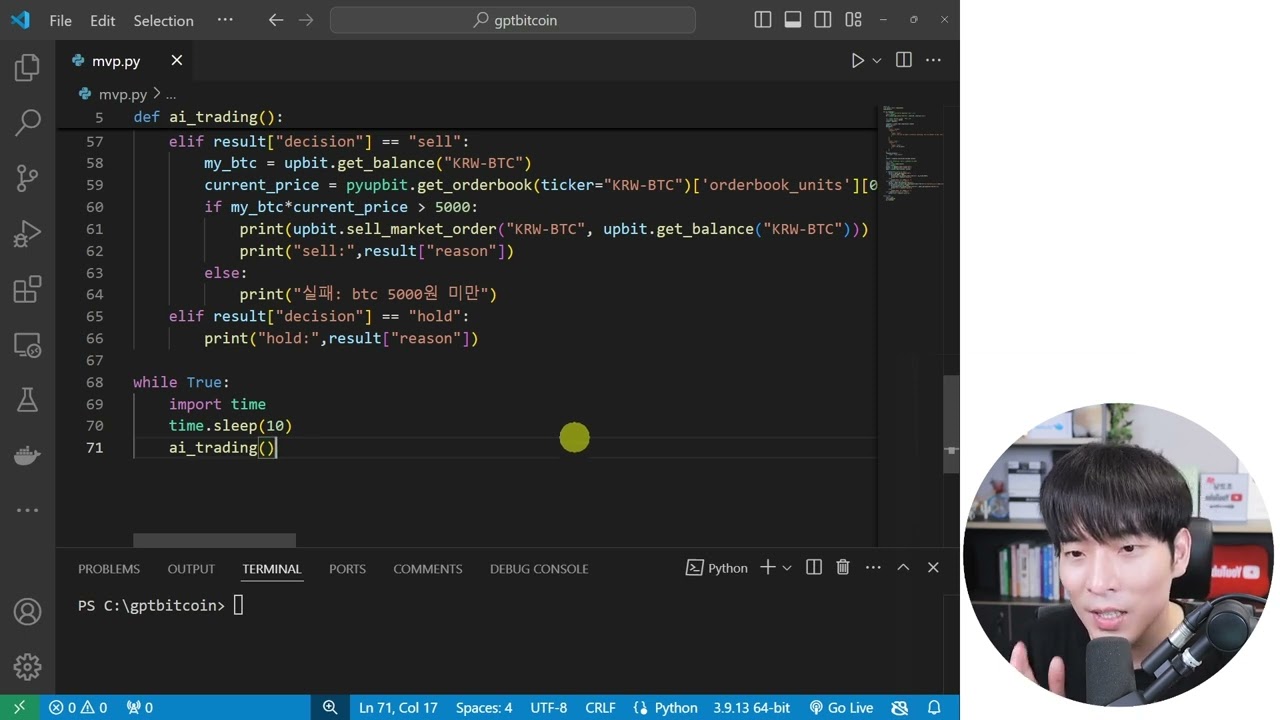1280x720 pixels.
Task: Open the Explorer view in activity bar
Action: point(27,68)
